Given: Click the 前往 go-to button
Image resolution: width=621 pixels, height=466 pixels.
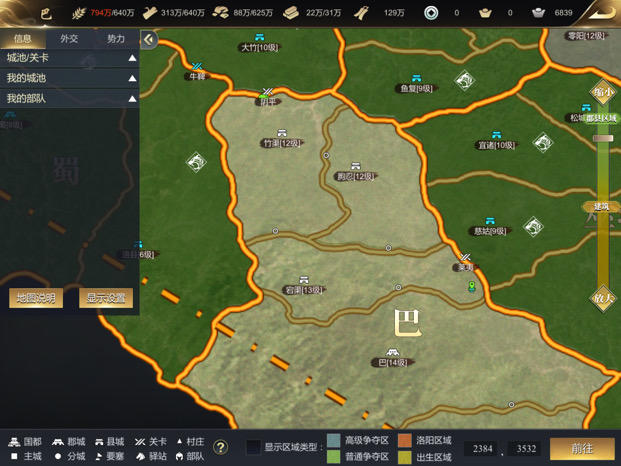Looking at the screenshot, I should click(582, 449).
